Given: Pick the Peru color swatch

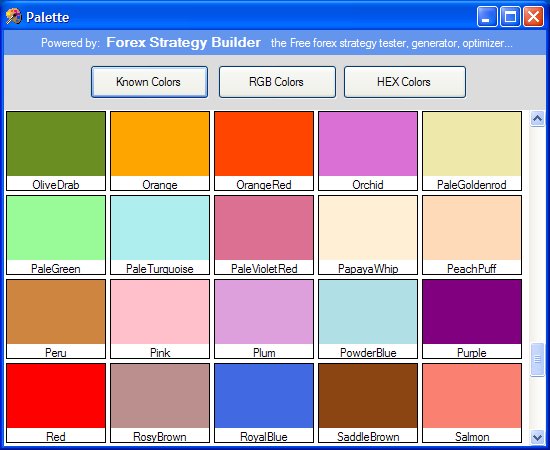Looking at the screenshot, I should (x=56, y=319).
